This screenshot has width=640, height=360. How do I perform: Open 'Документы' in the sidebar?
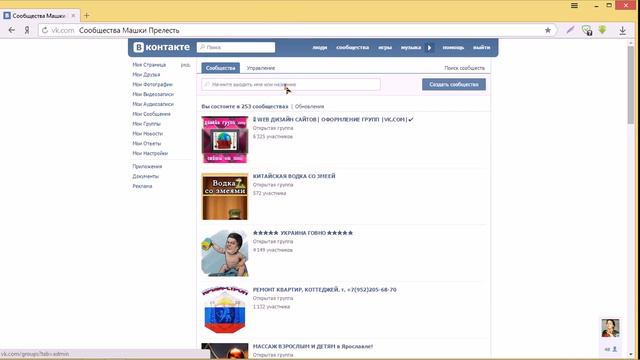click(145, 176)
